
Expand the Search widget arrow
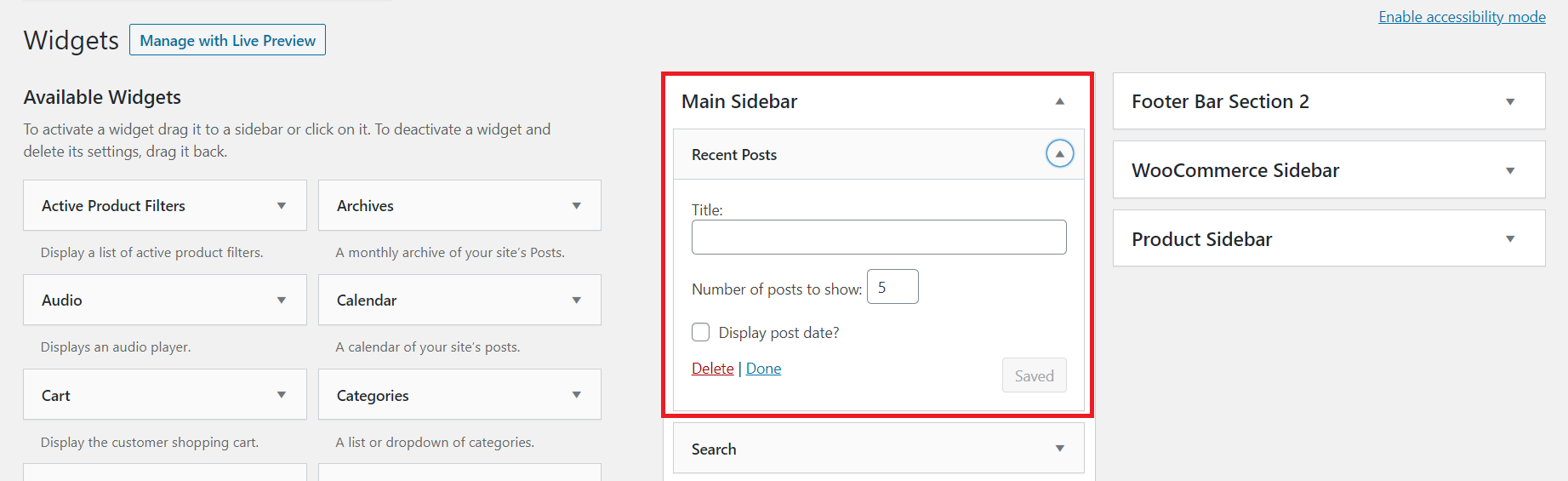pos(1060,449)
